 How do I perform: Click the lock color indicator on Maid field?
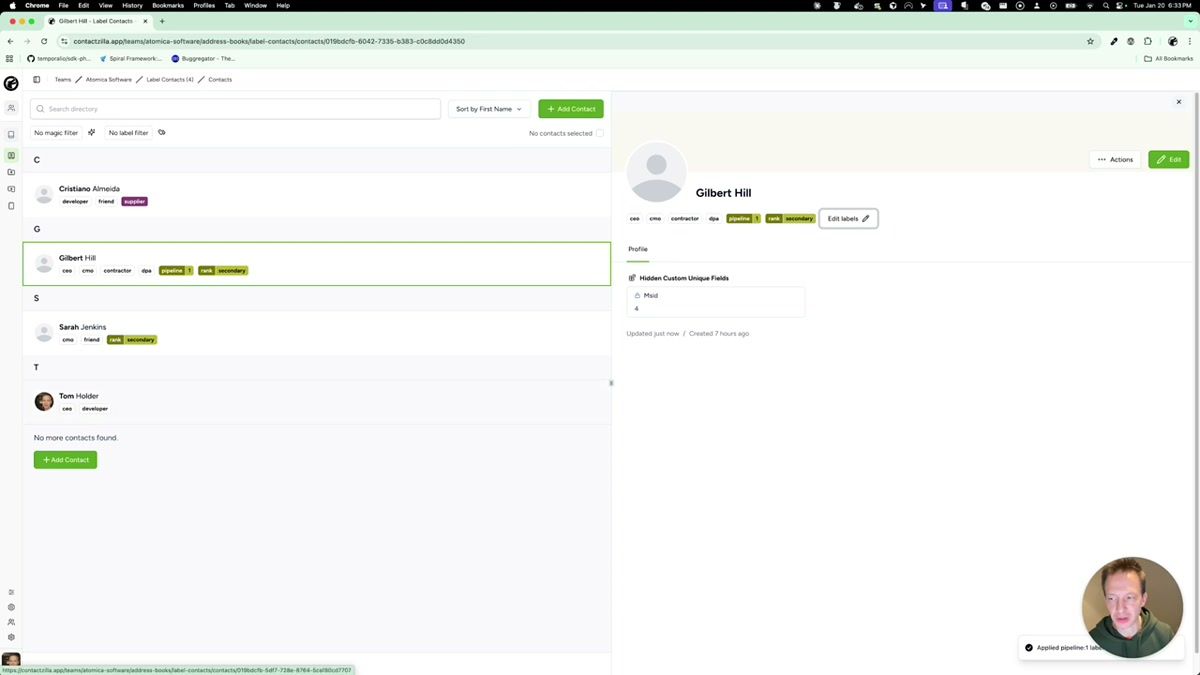(637, 295)
